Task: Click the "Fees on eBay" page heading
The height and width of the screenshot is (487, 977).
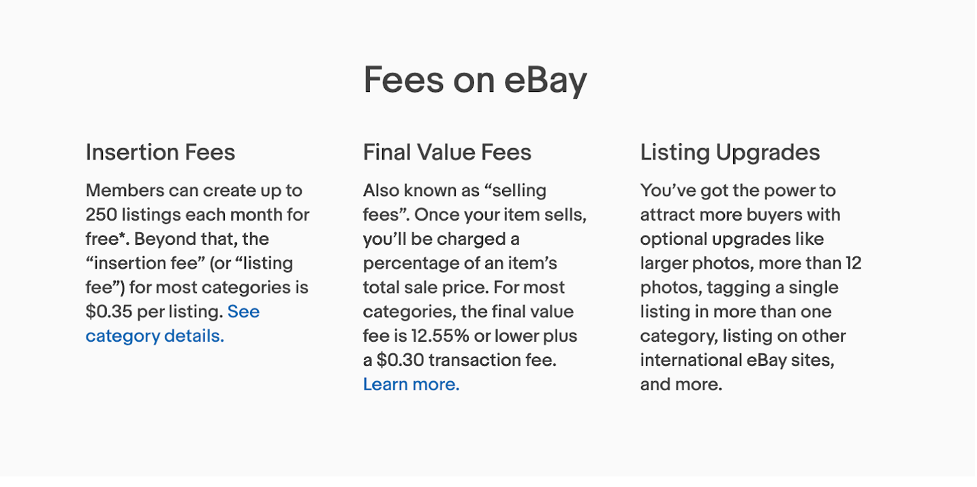Action: click(x=474, y=80)
